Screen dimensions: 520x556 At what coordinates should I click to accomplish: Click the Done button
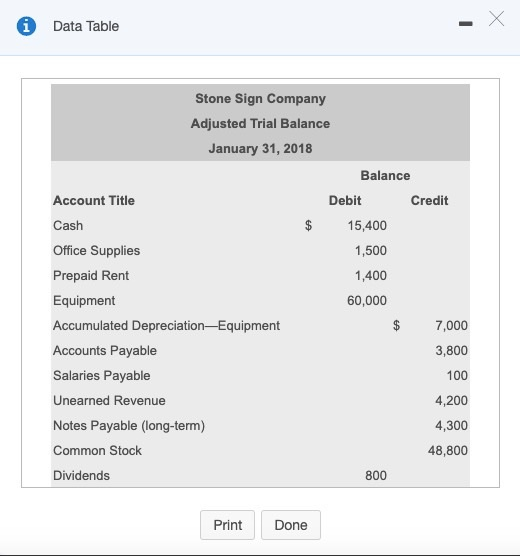tap(291, 525)
